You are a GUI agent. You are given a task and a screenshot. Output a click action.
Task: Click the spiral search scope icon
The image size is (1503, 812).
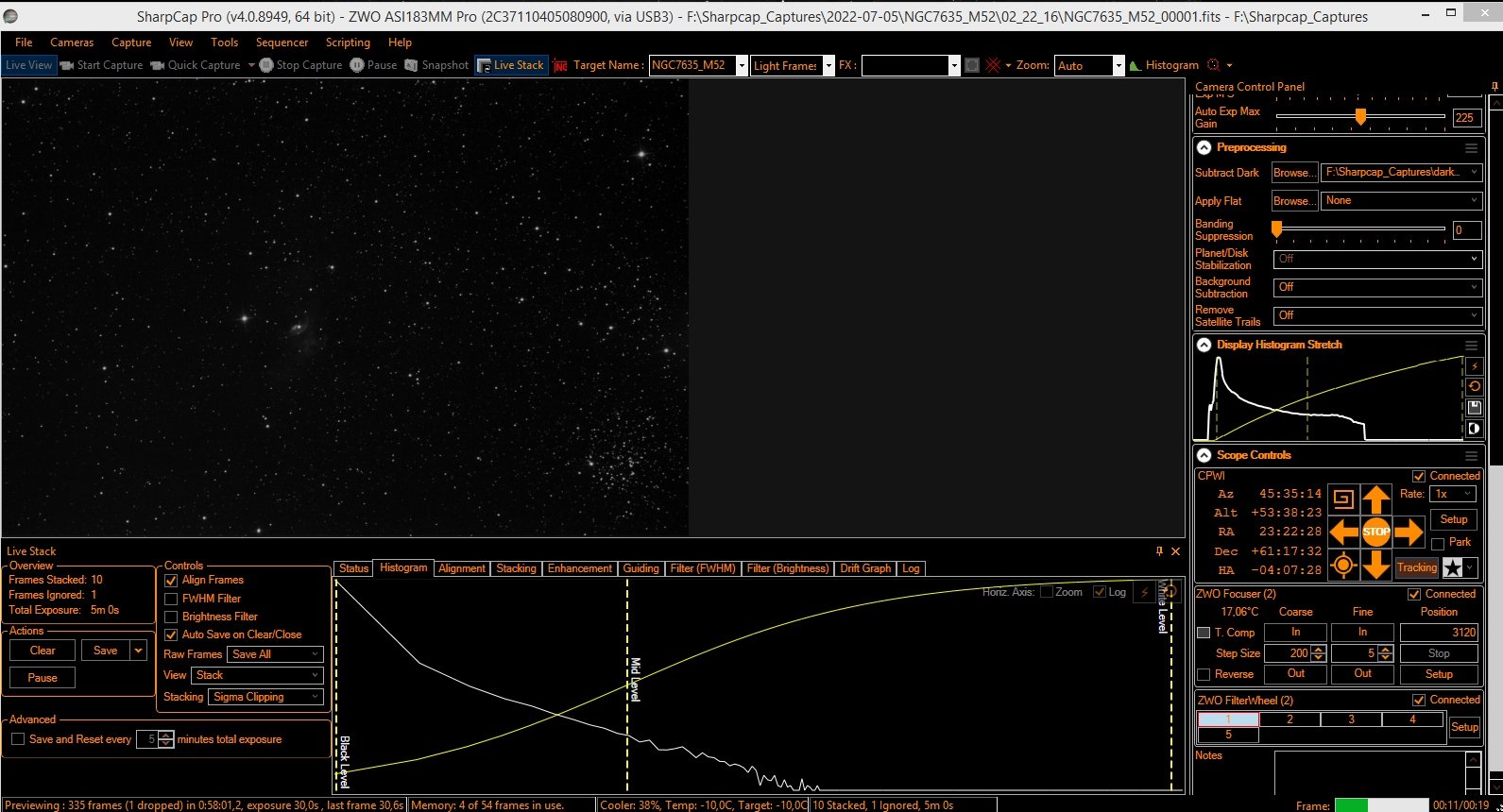[1343, 499]
